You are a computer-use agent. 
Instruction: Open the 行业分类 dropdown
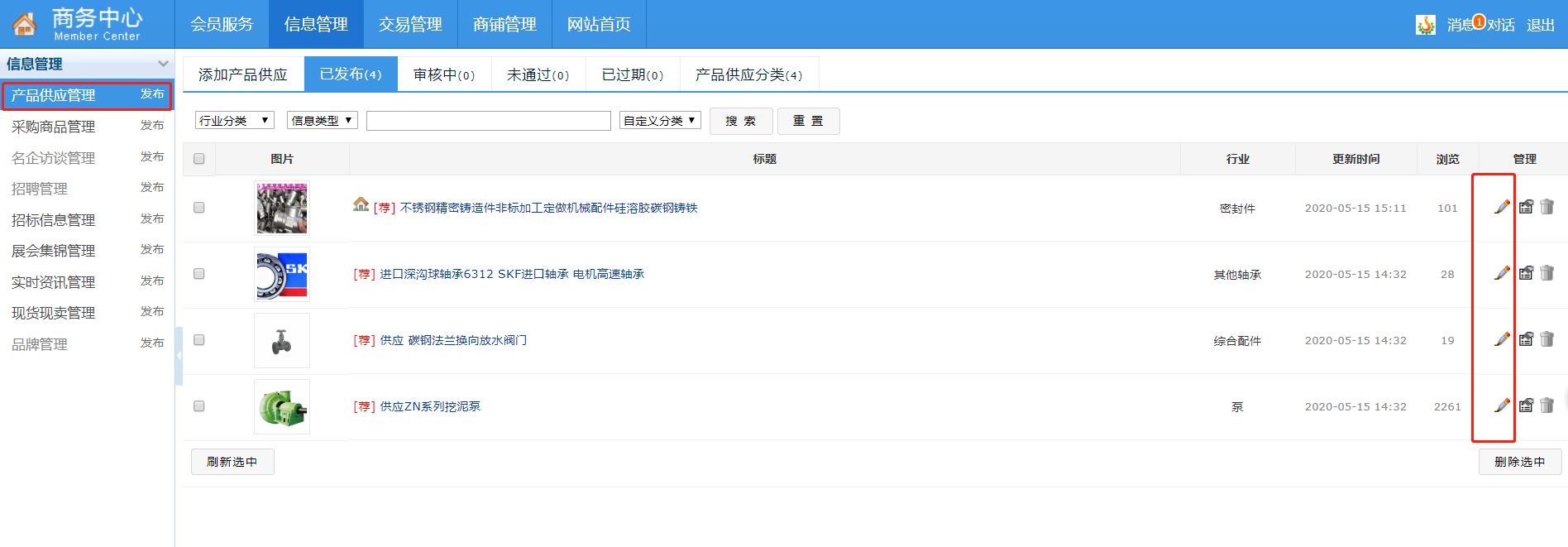(x=234, y=121)
